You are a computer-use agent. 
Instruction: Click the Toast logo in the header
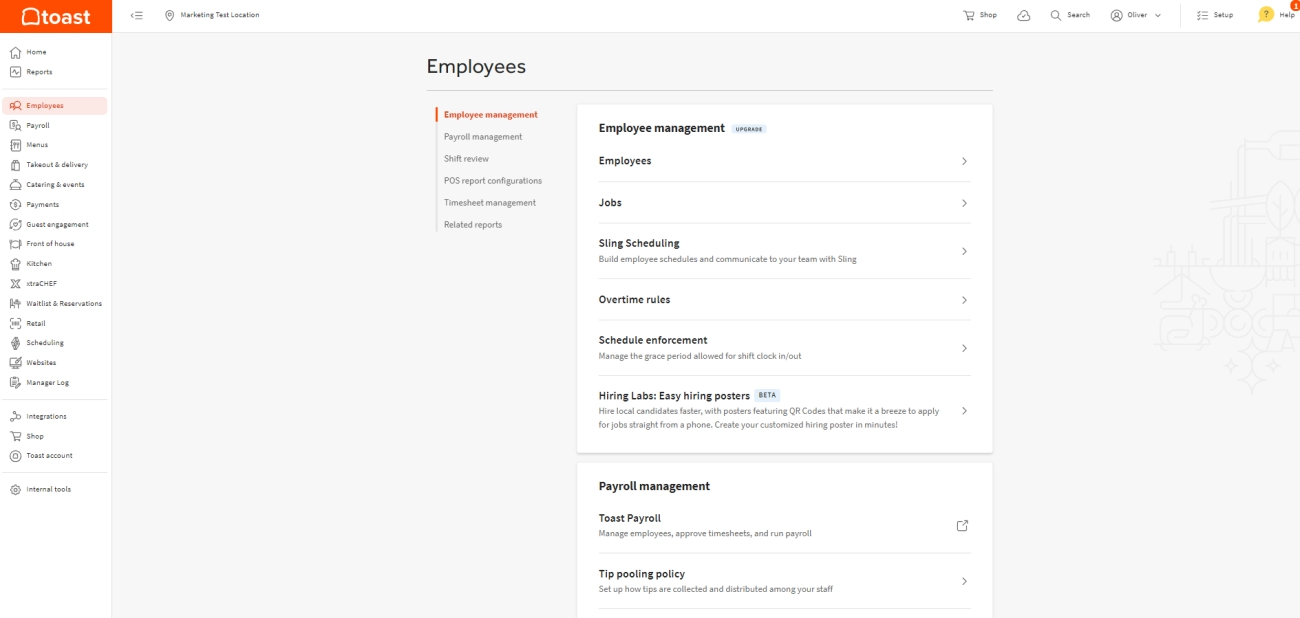tap(56, 16)
